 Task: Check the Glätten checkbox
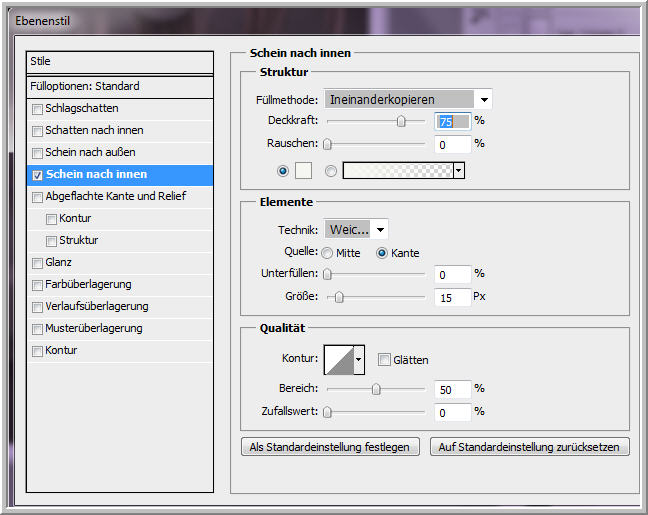tap(384, 360)
